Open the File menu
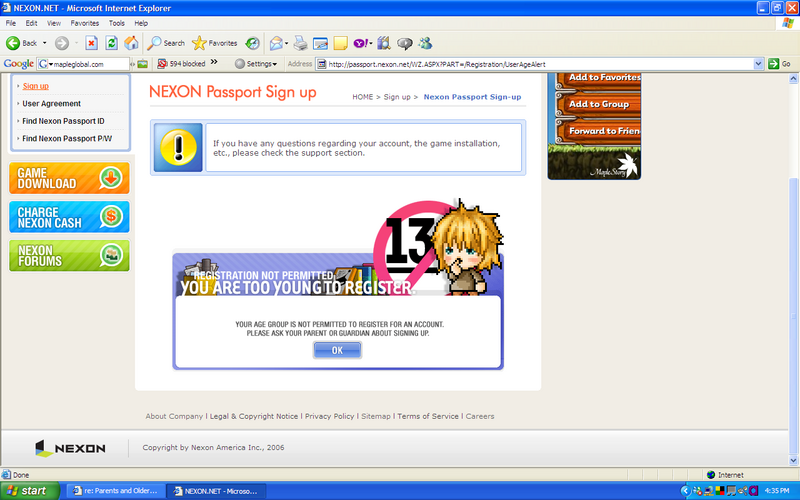This screenshot has height=500, width=800. click(x=11, y=23)
